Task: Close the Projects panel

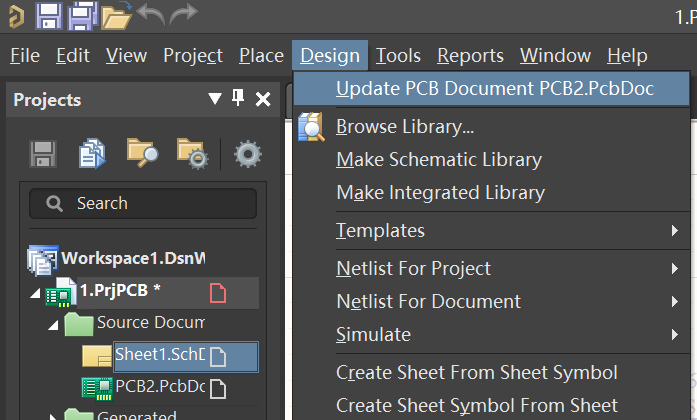Action: point(263,99)
